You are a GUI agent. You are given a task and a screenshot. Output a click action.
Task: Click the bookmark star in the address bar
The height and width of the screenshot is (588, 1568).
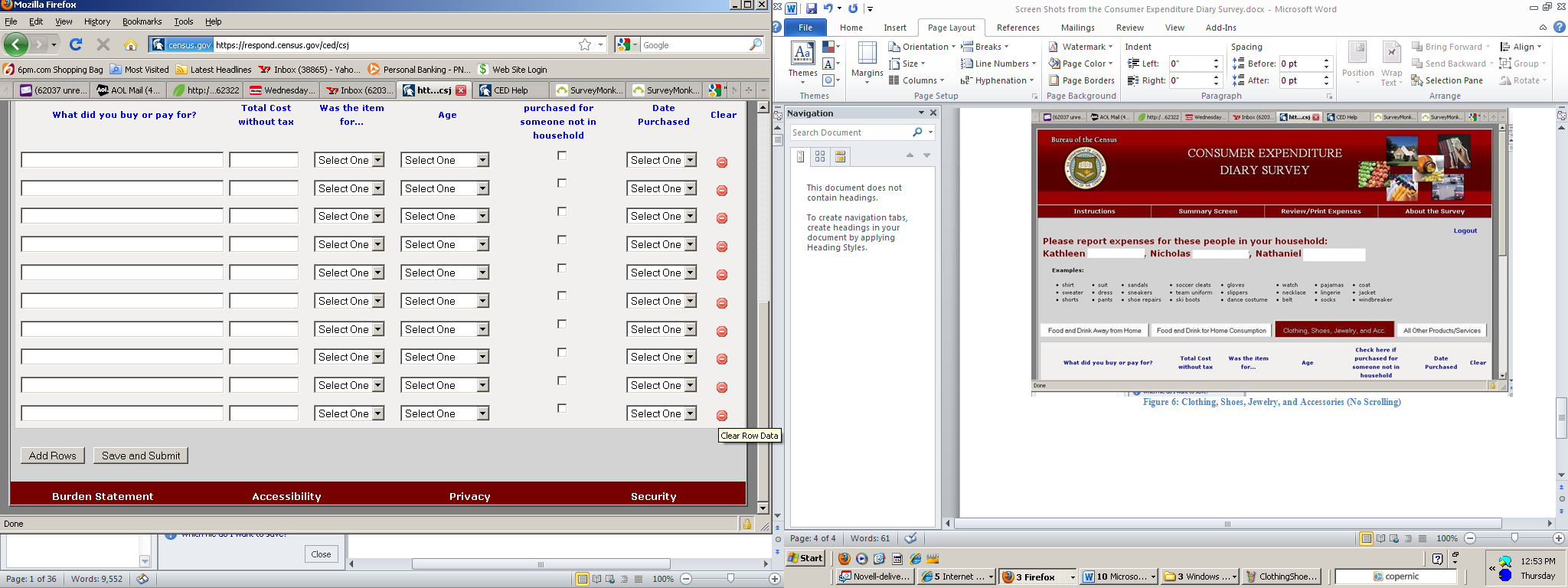[585, 44]
